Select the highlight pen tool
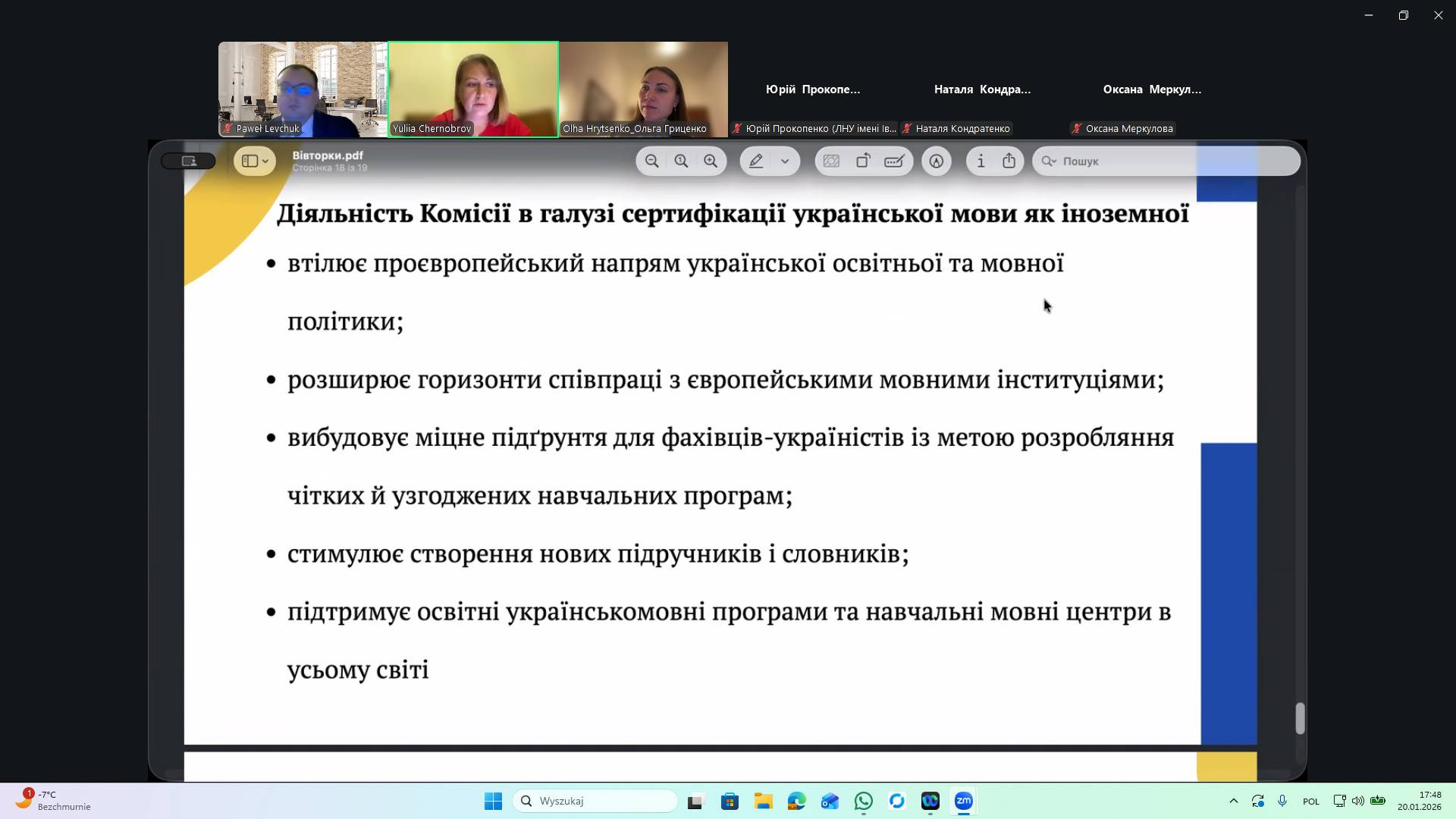The width and height of the screenshot is (1456, 819). click(756, 161)
